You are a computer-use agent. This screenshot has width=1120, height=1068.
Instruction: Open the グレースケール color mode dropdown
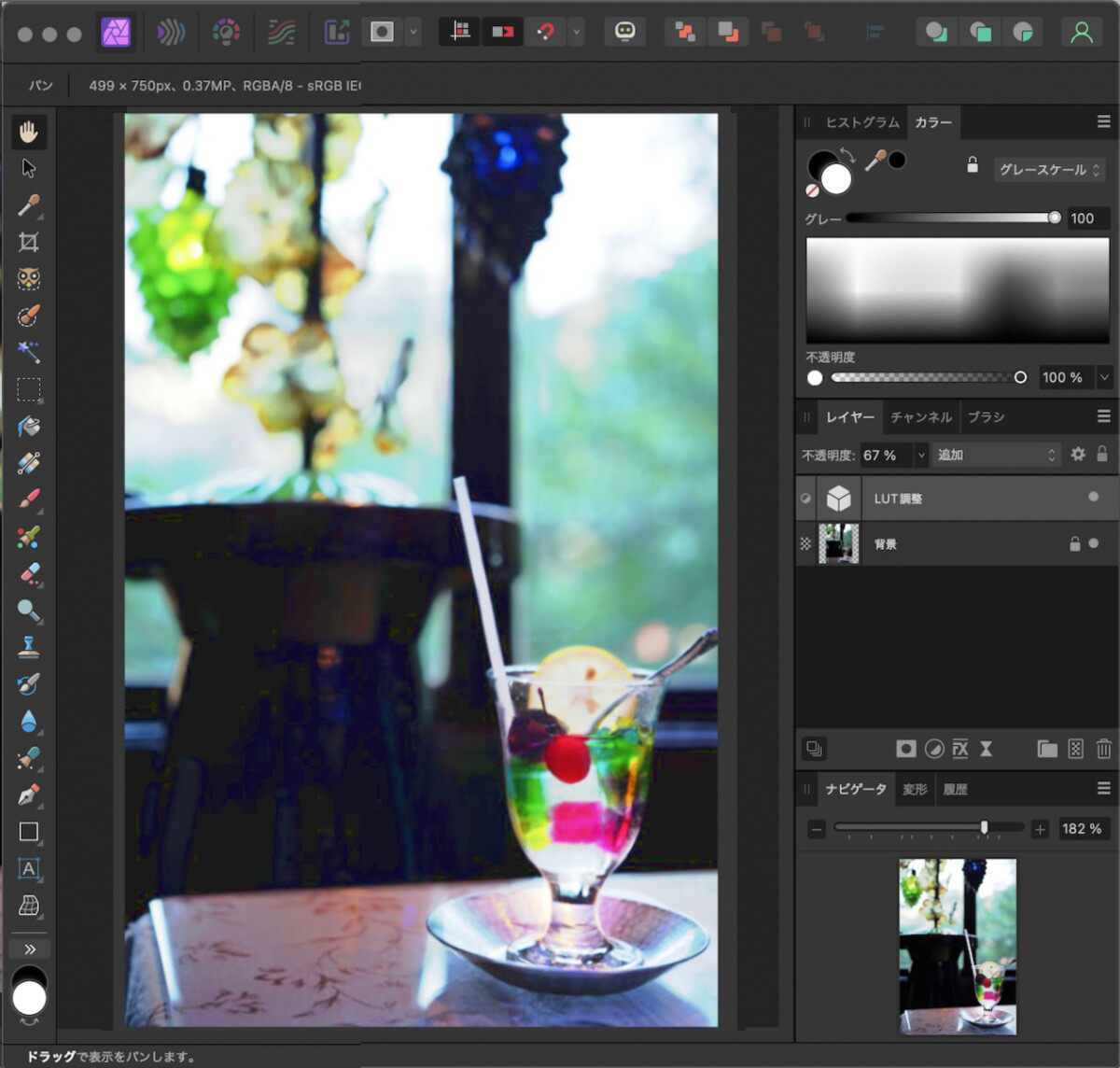tap(1050, 170)
